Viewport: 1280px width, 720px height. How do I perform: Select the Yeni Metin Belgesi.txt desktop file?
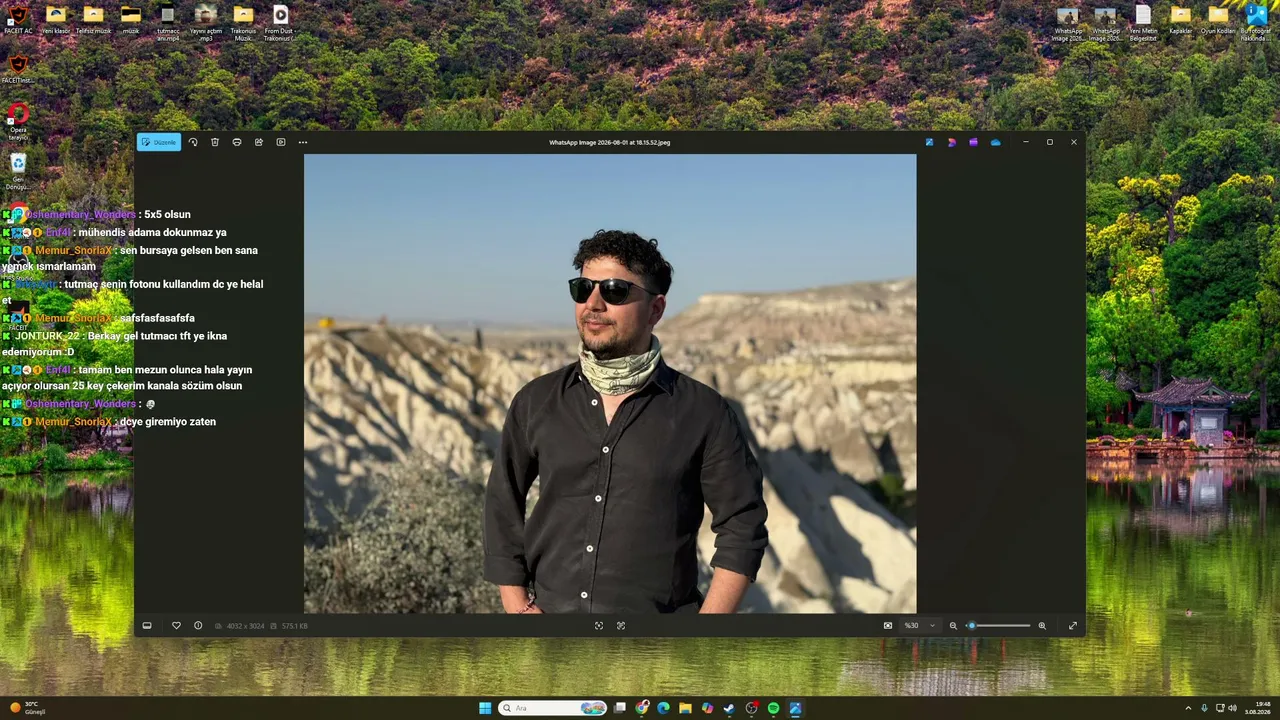(1143, 22)
